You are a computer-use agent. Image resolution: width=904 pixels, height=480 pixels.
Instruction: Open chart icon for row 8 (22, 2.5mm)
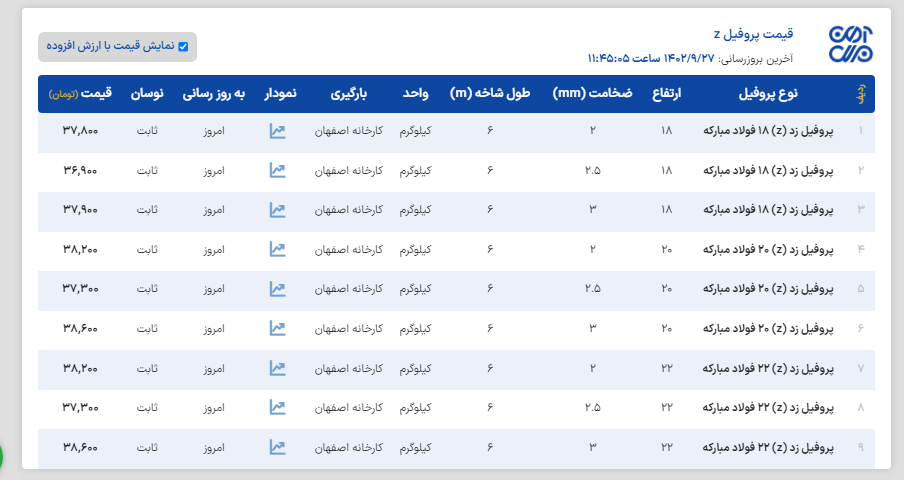278,407
